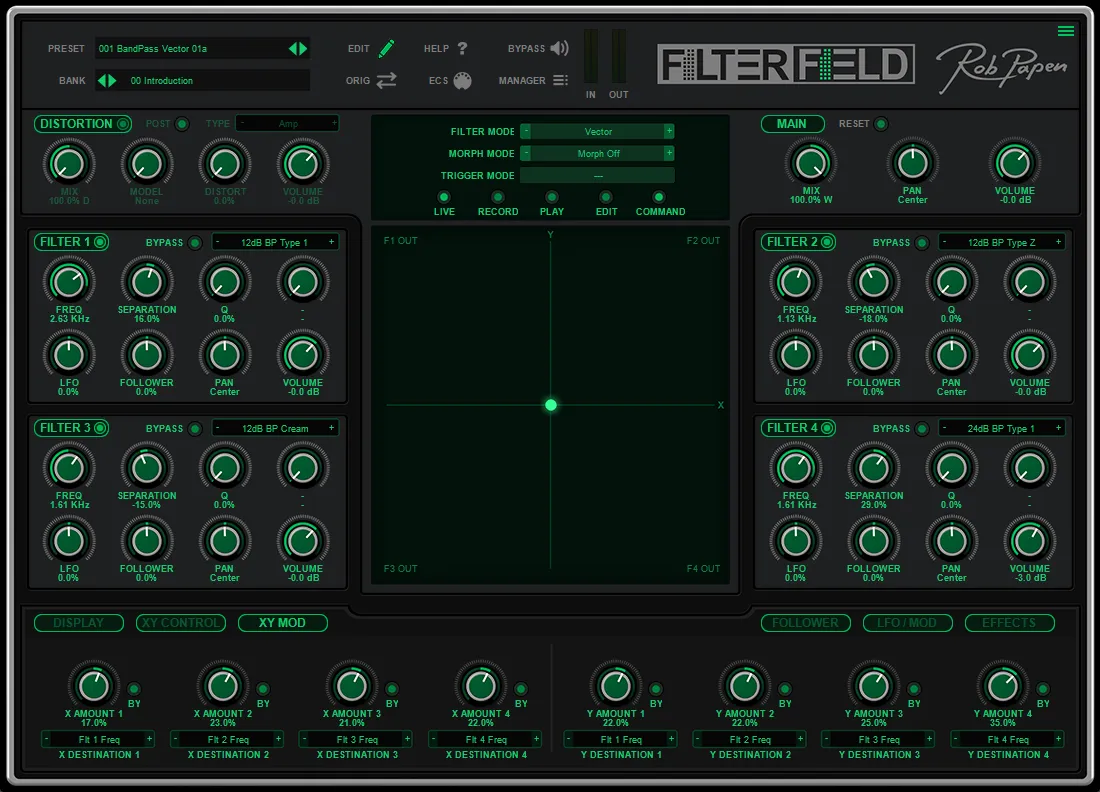
Task: Select EDIT mode radio LED
Action: 605,197
